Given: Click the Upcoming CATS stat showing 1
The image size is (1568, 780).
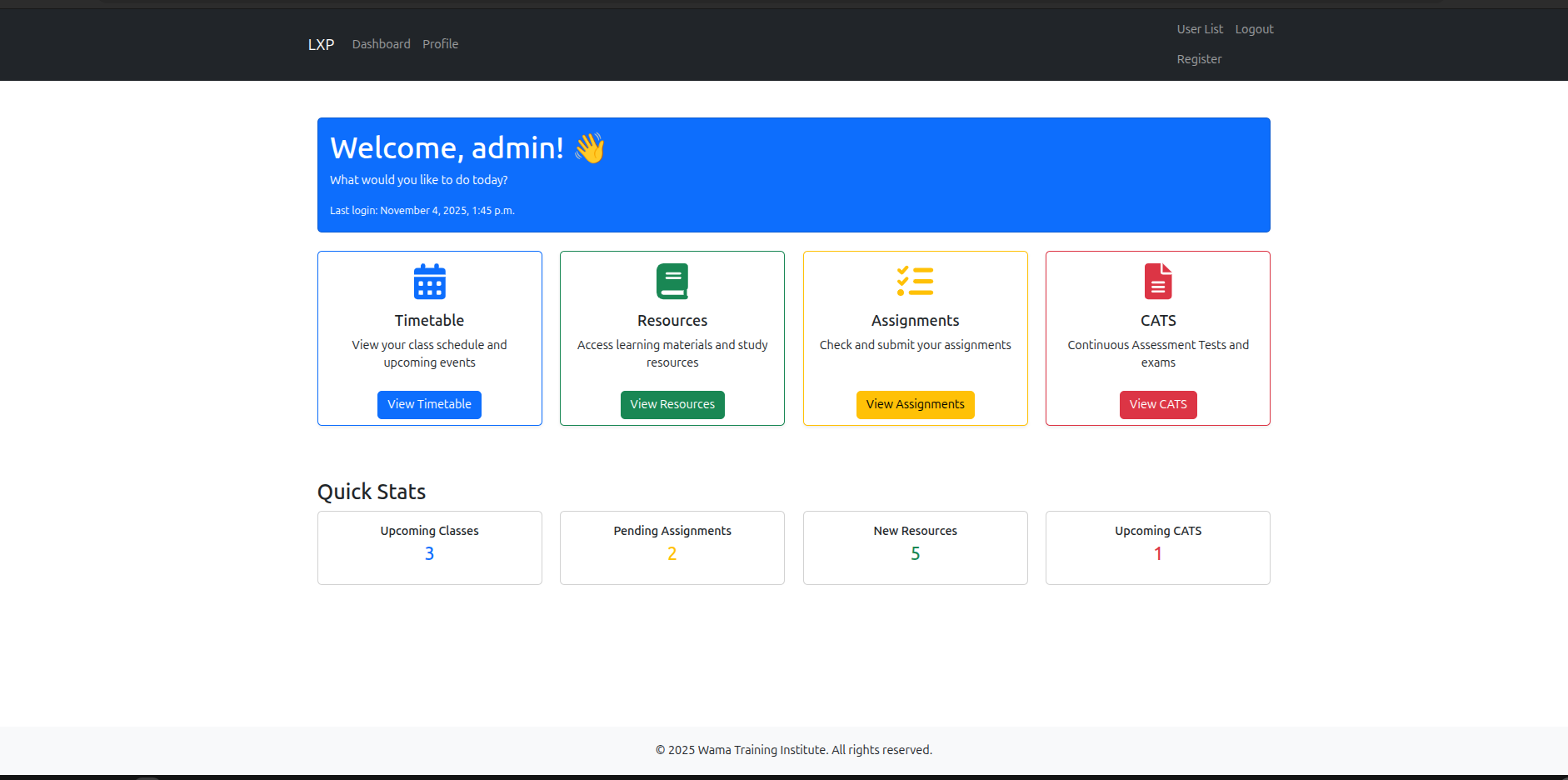Looking at the screenshot, I should coord(1157,552).
